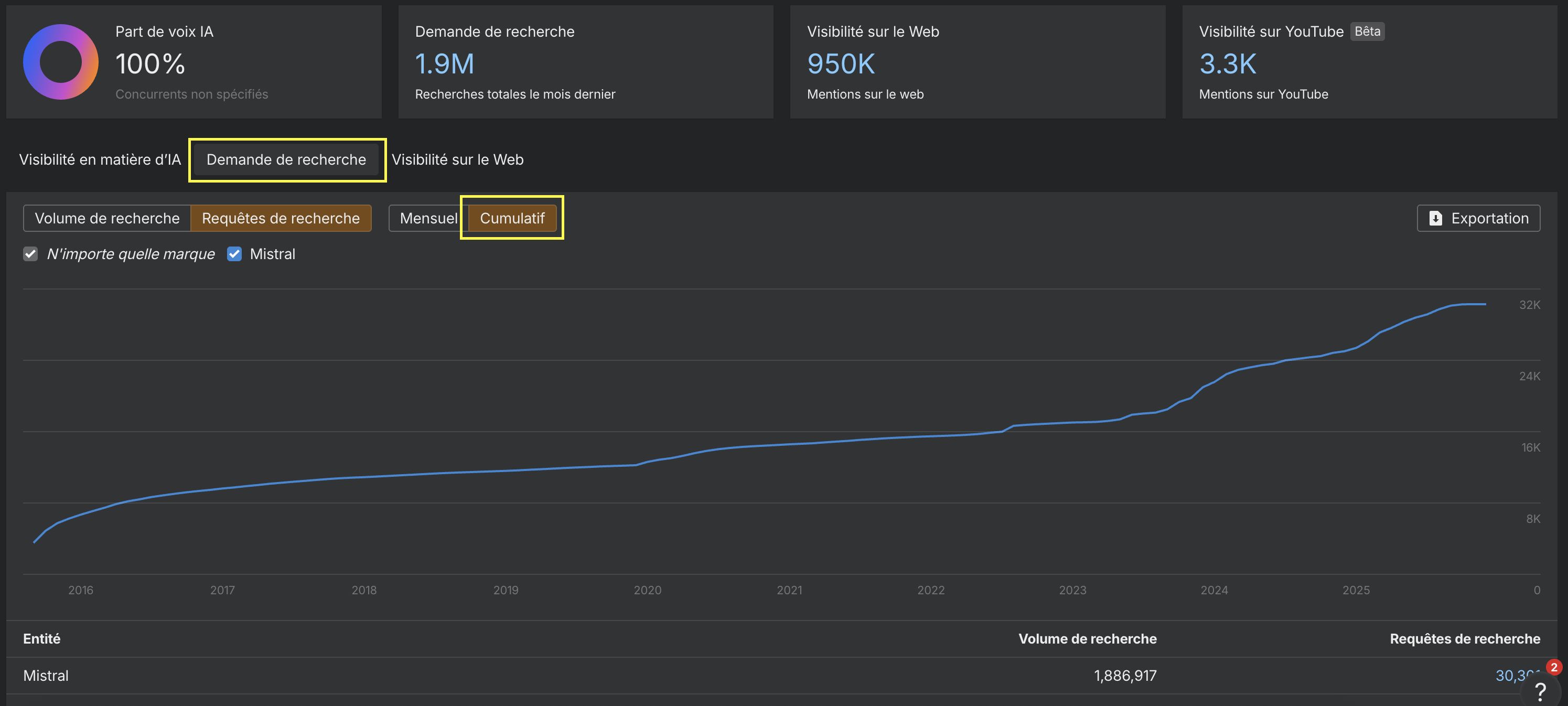
Task: Click the 'Mistral' entity row in the table
Action: 45,675
